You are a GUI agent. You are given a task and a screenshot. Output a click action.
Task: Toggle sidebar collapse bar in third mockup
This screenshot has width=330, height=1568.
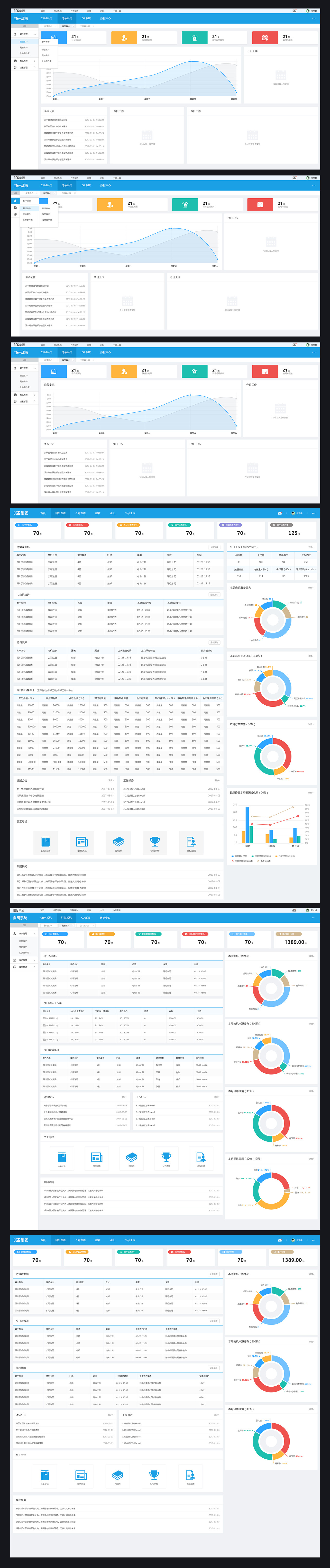click(x=24, y=360)
